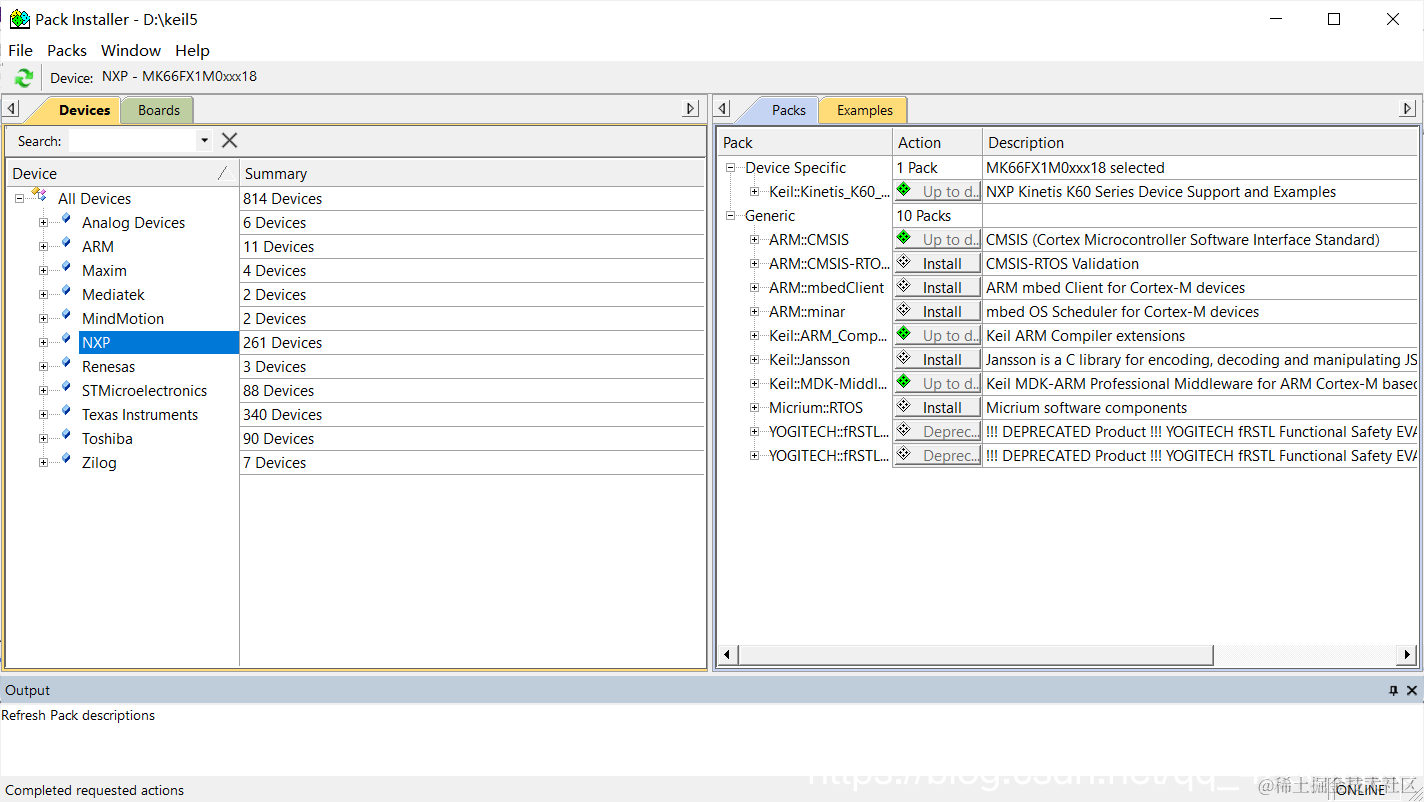Open the Window menu
Screen dimensions: 1424x802
(x=131, y=50)
